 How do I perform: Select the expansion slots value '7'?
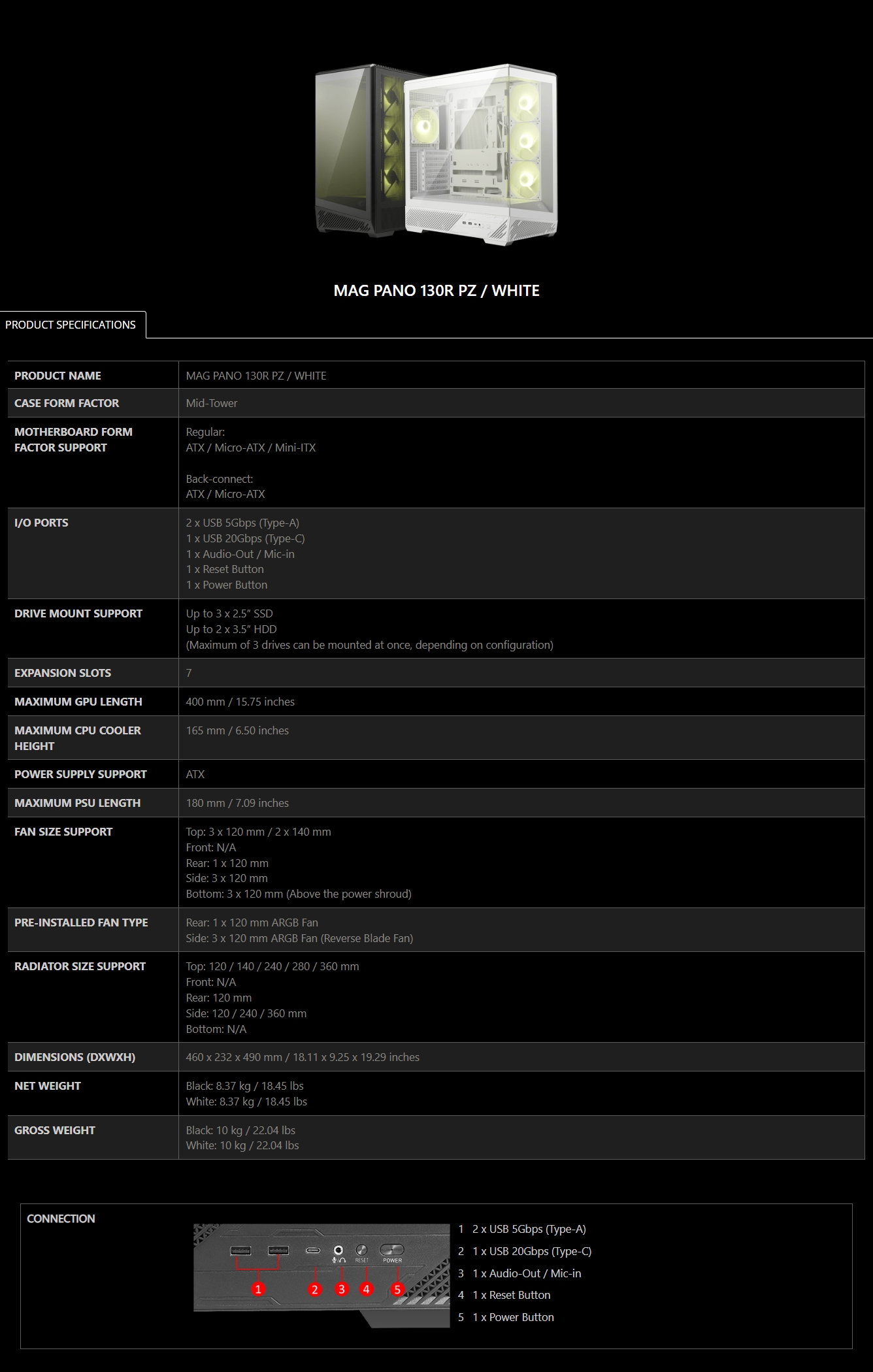(189, 673)
